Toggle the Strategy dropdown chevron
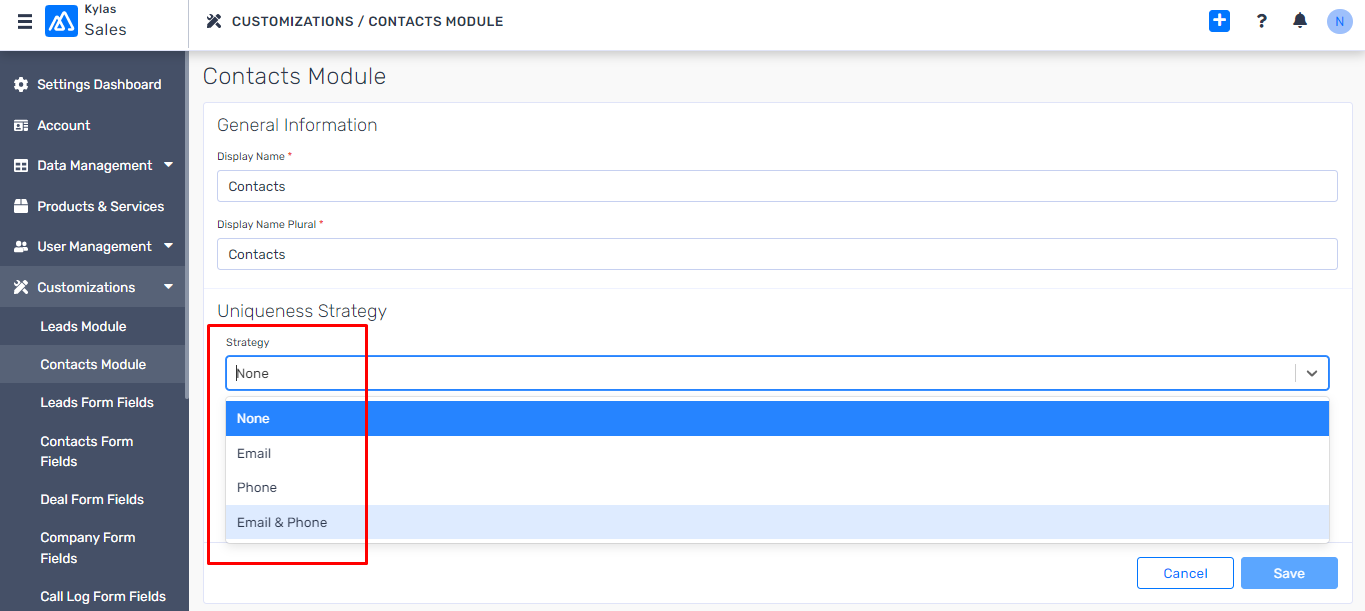 point(1312,373)
